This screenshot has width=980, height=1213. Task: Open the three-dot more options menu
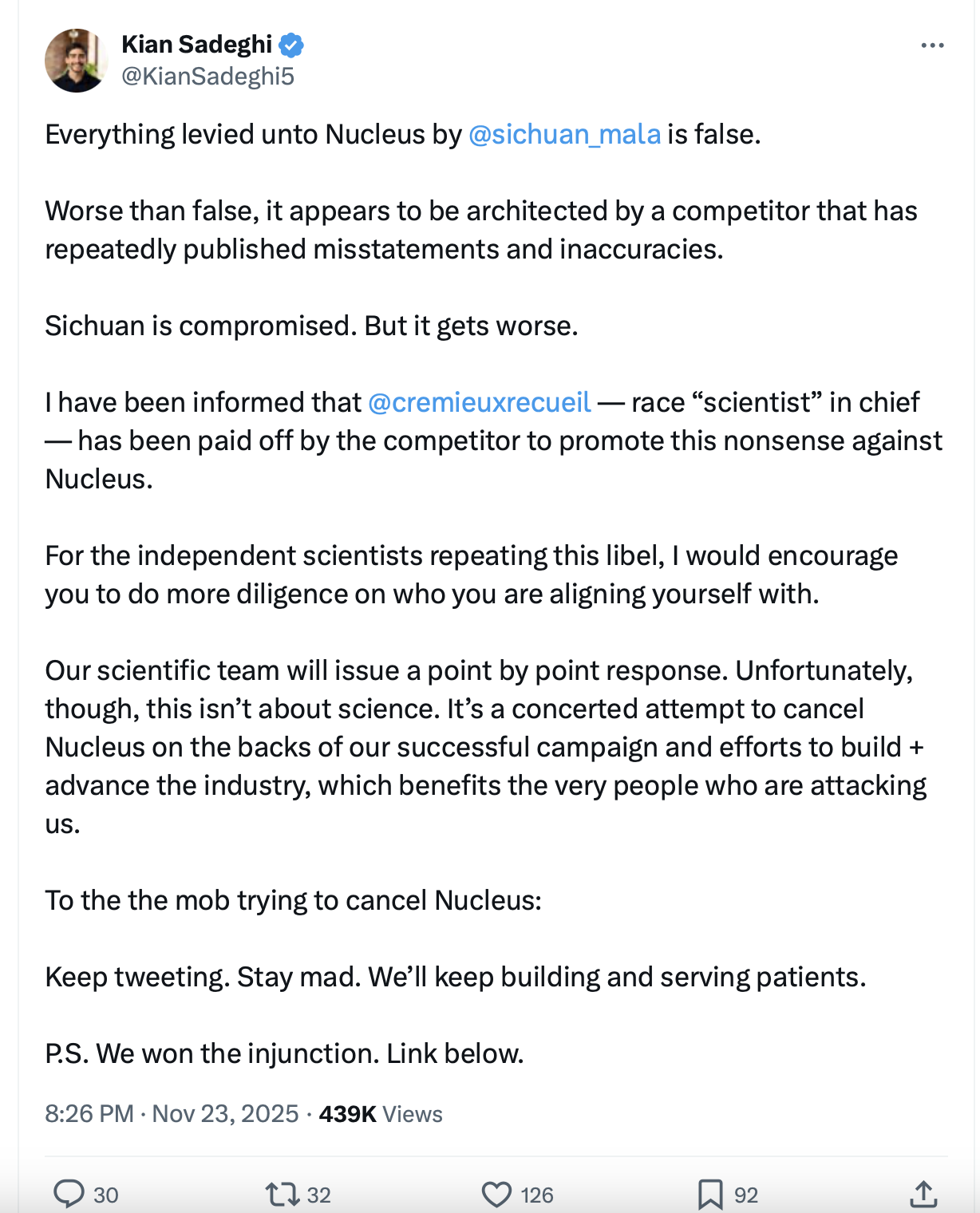pyautogui.click(x=932, y=45)
